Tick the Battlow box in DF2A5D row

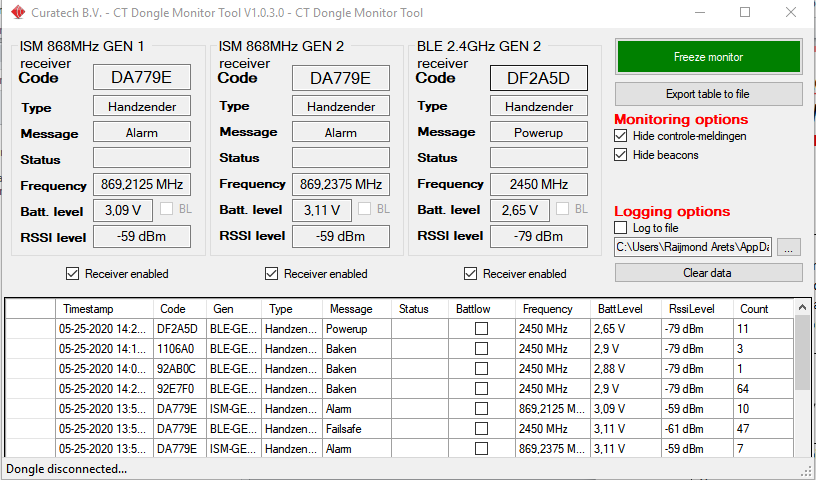click(x=481, y=329)
